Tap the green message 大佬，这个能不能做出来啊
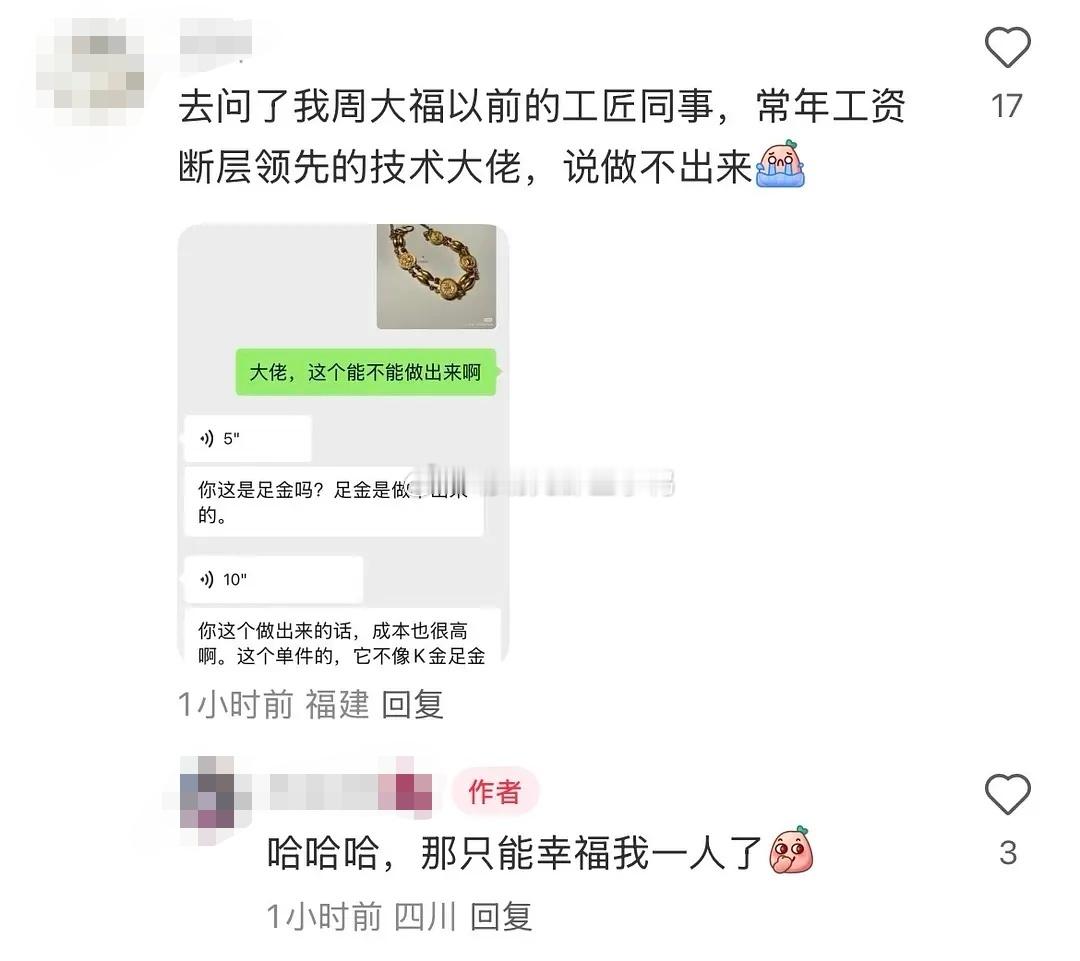 tap(366, 372)
